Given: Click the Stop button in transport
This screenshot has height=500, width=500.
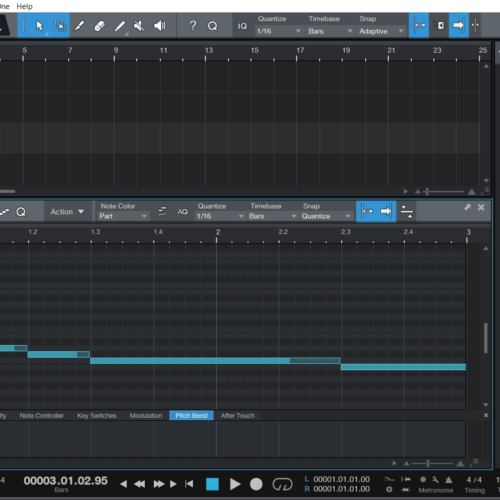Looking at the screenshot, I should (x=212, y=484).
